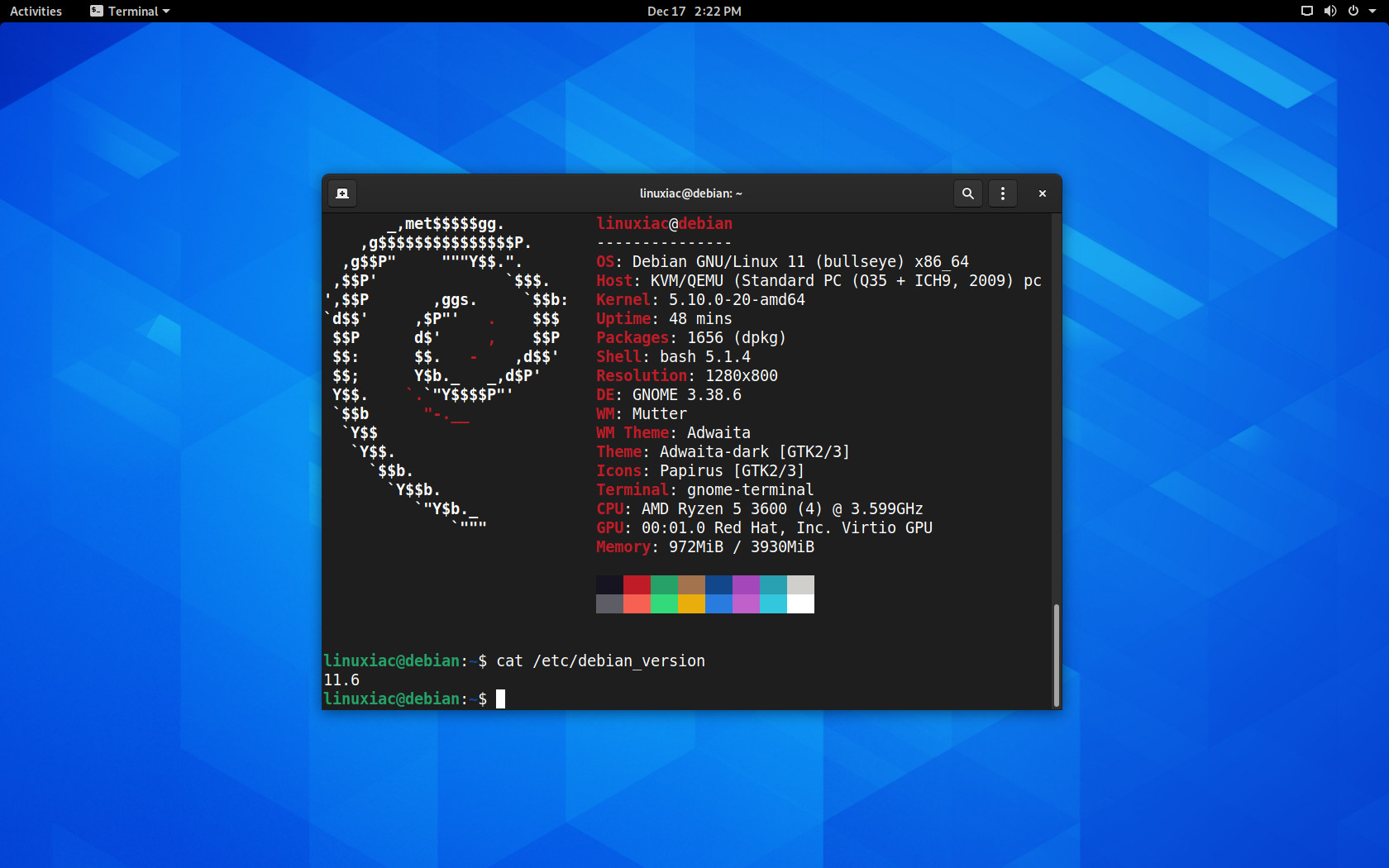Viewport: 1389px width, 868px height.
Task: Click the Theme Adwaita-dark line
Action: (723, 452)
